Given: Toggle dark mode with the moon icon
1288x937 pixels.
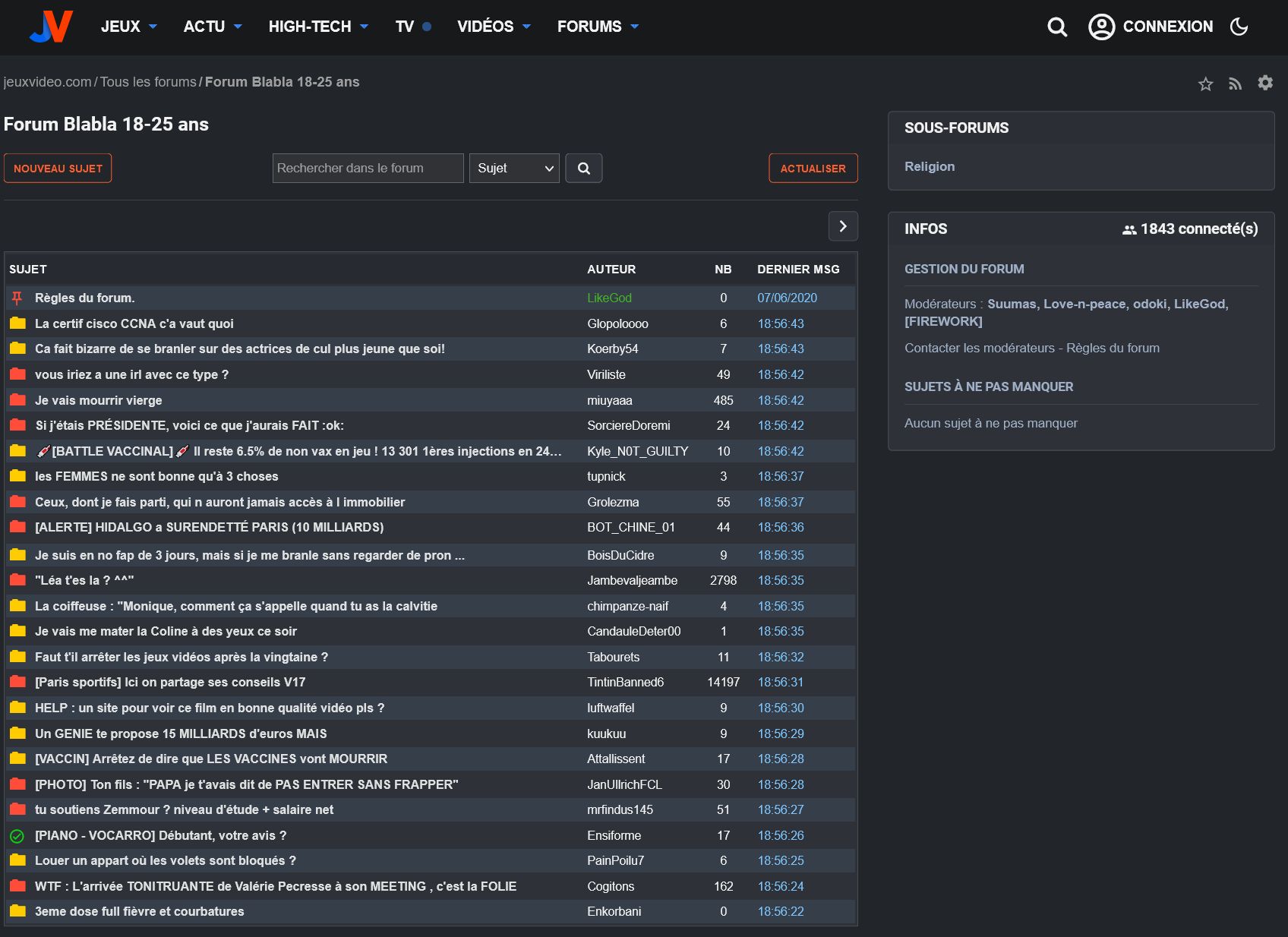Looking at the screenshot, I should pyautogui.click(x=1239, y=27).
